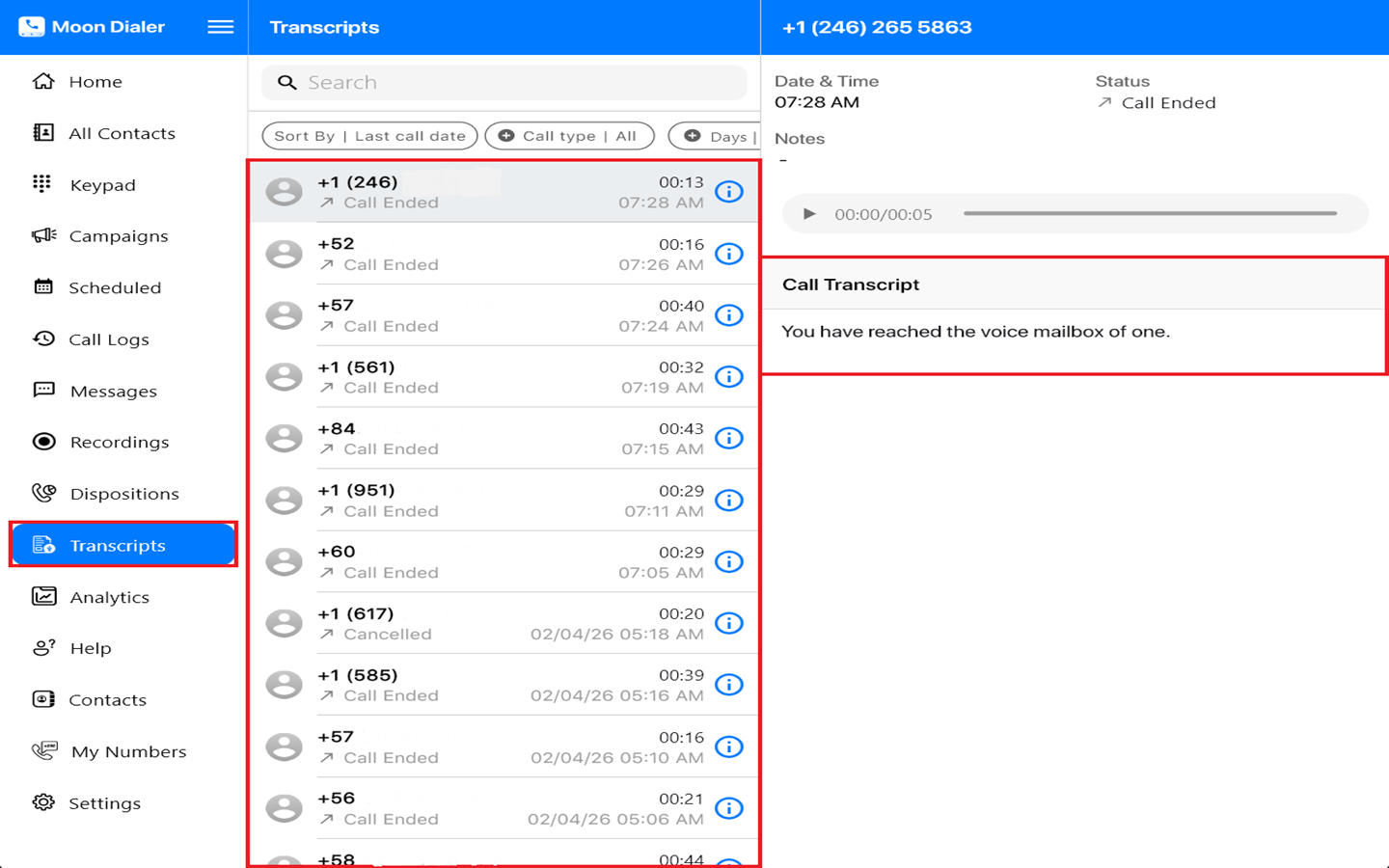The height and width of the screenshot is (868, 1389).
Task: Click the audio recording progress slider
Action: point(1150,214)
